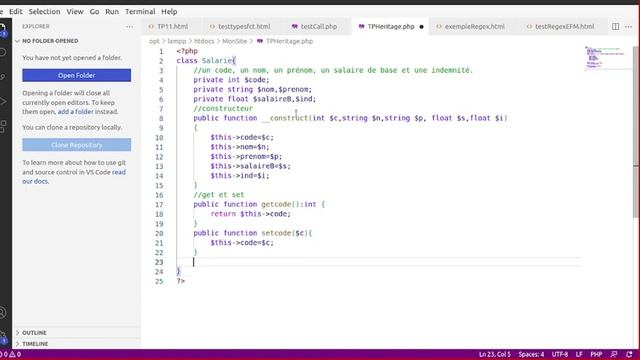Open the Manage gear icon
This screenshot has width=640, height=360.
click(2, 338)
